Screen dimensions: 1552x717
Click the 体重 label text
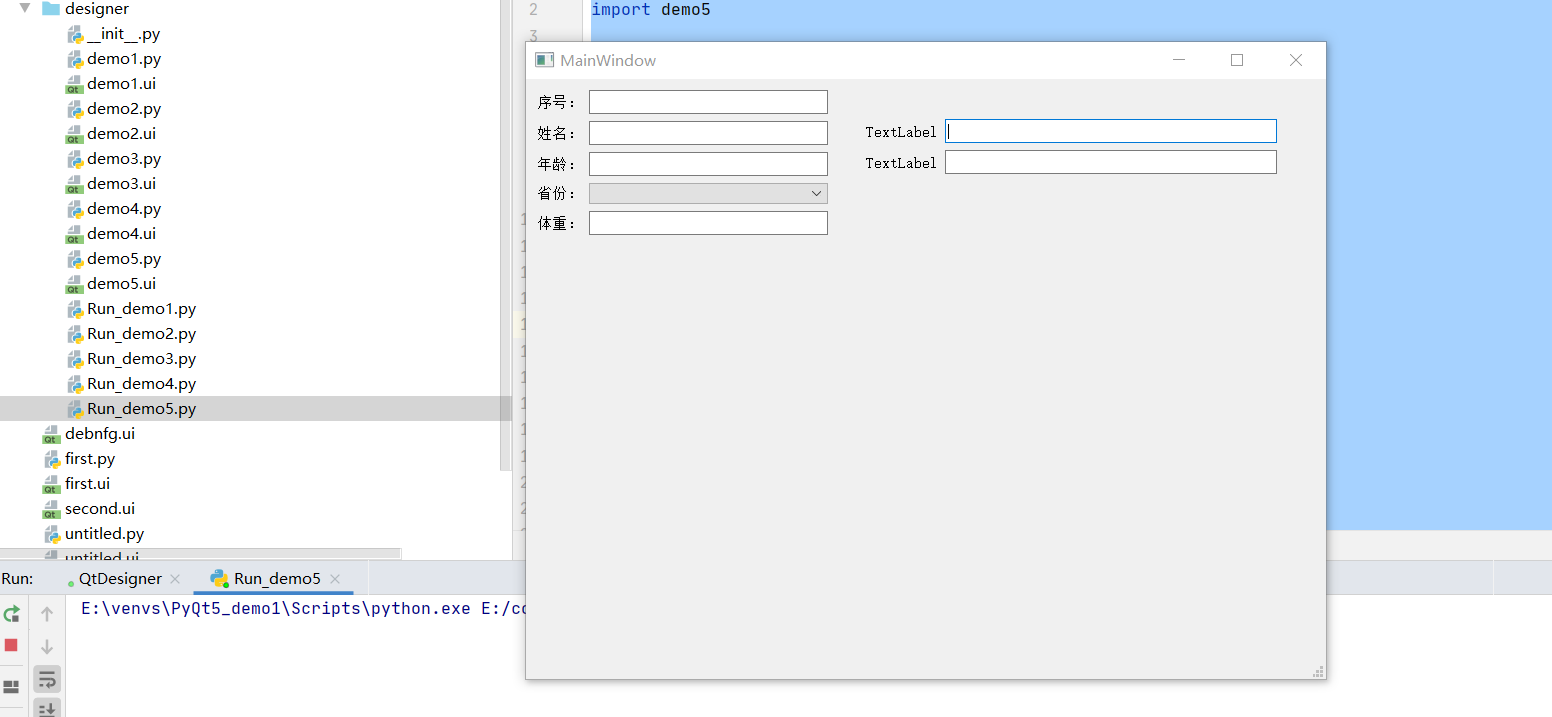pyautogui.click(x=557, y=224)
